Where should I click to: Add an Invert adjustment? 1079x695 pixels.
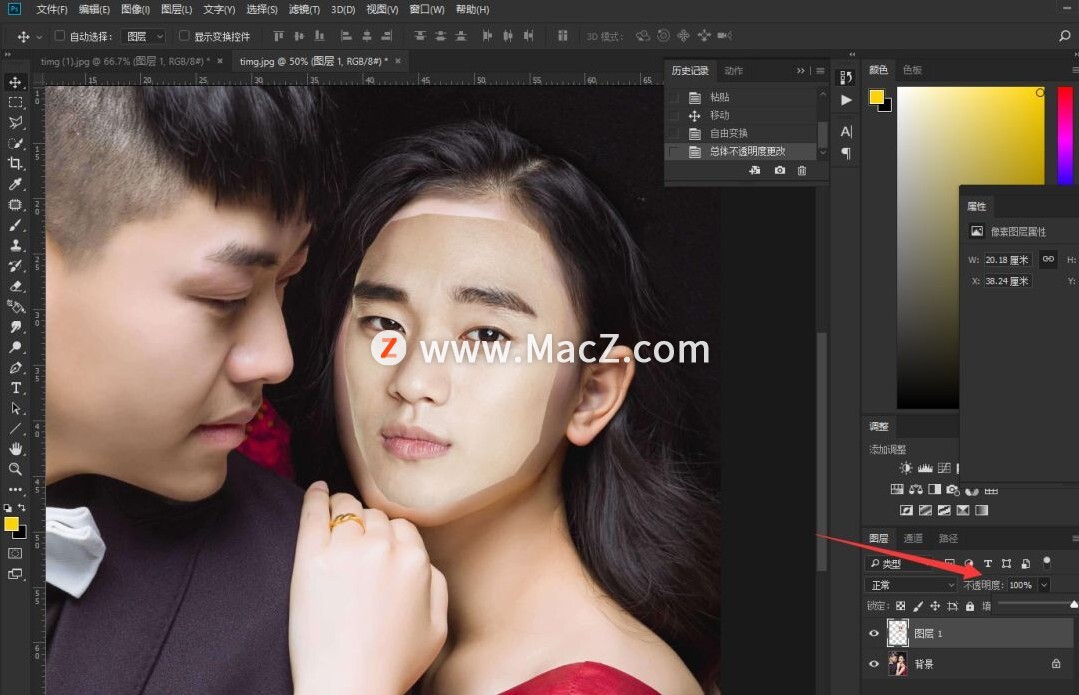coord(906,510)
